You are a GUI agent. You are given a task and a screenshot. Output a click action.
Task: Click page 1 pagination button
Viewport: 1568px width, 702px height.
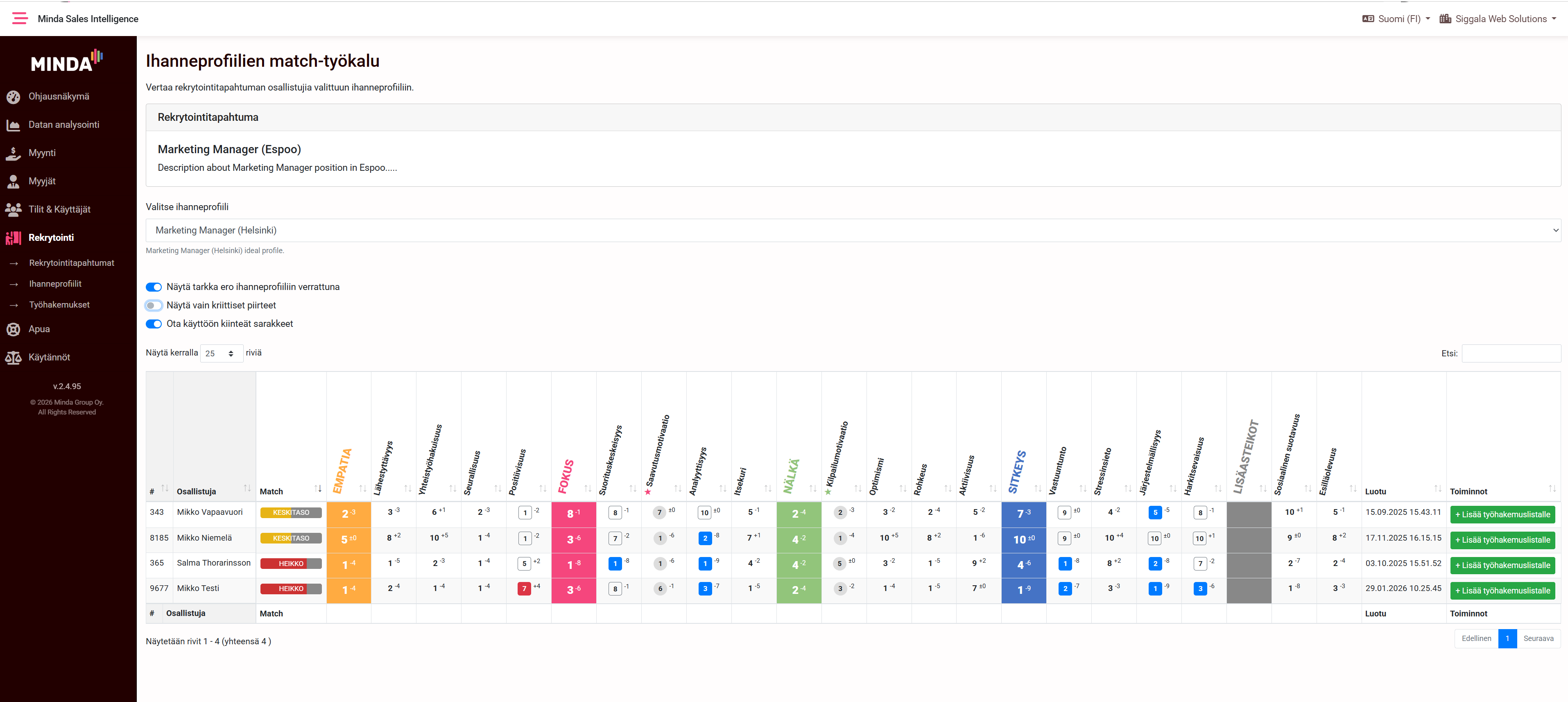click(x=1507, y=639)
